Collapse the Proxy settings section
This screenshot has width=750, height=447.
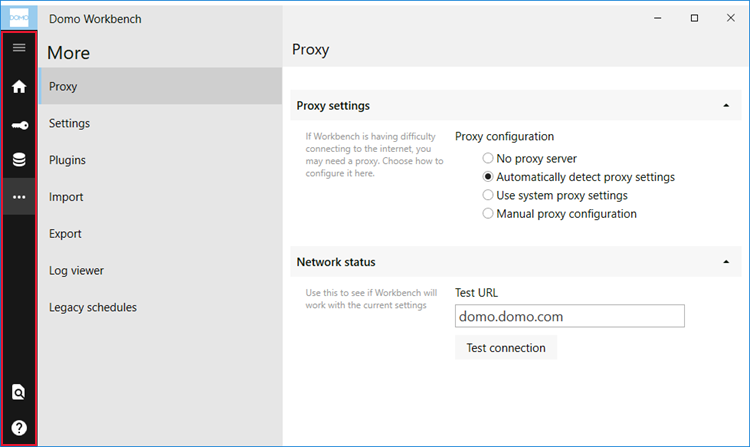[x=724, y=106]
